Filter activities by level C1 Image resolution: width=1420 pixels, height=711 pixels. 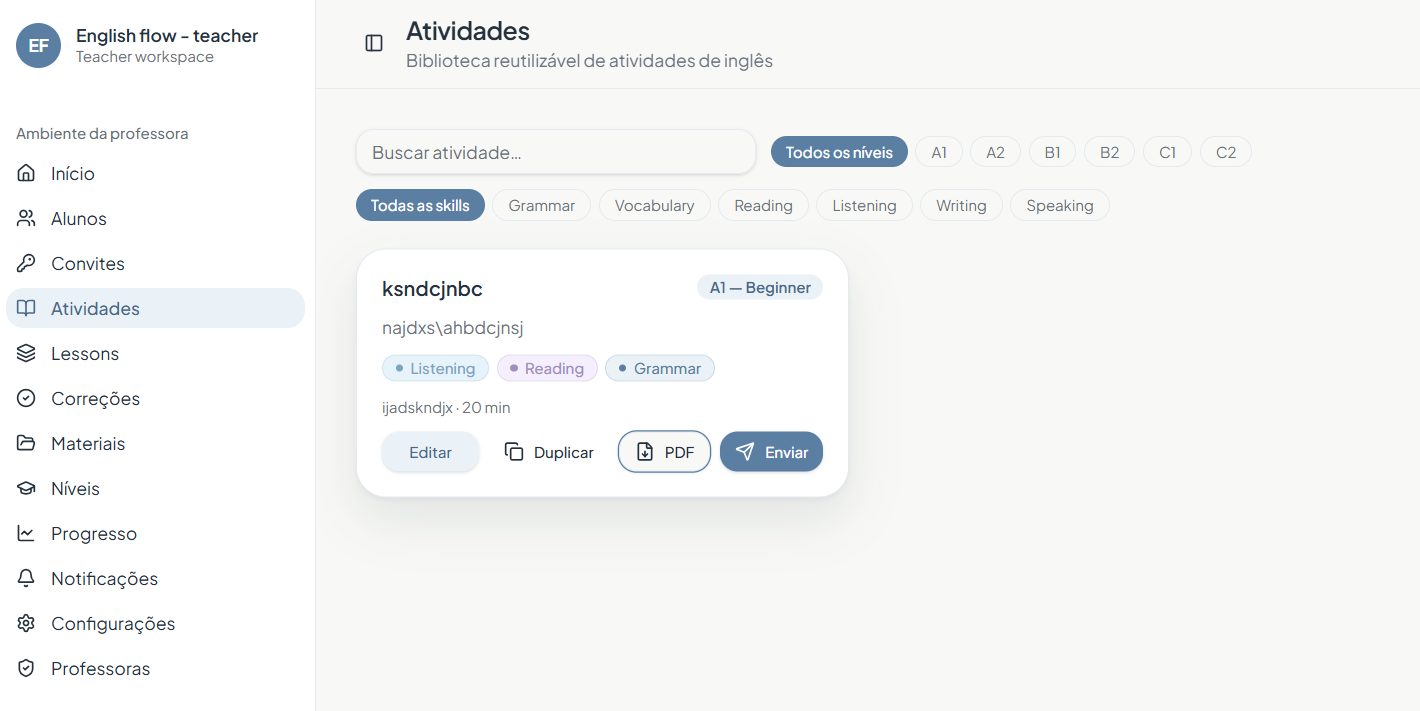pyautogui.click(x=1167, y=152)
